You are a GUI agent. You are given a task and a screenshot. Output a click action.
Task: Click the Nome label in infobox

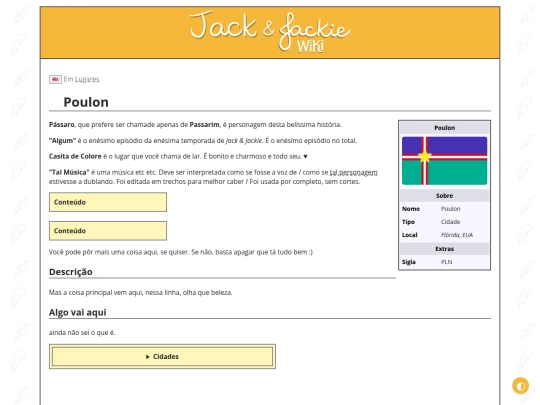tap(411, 209)
